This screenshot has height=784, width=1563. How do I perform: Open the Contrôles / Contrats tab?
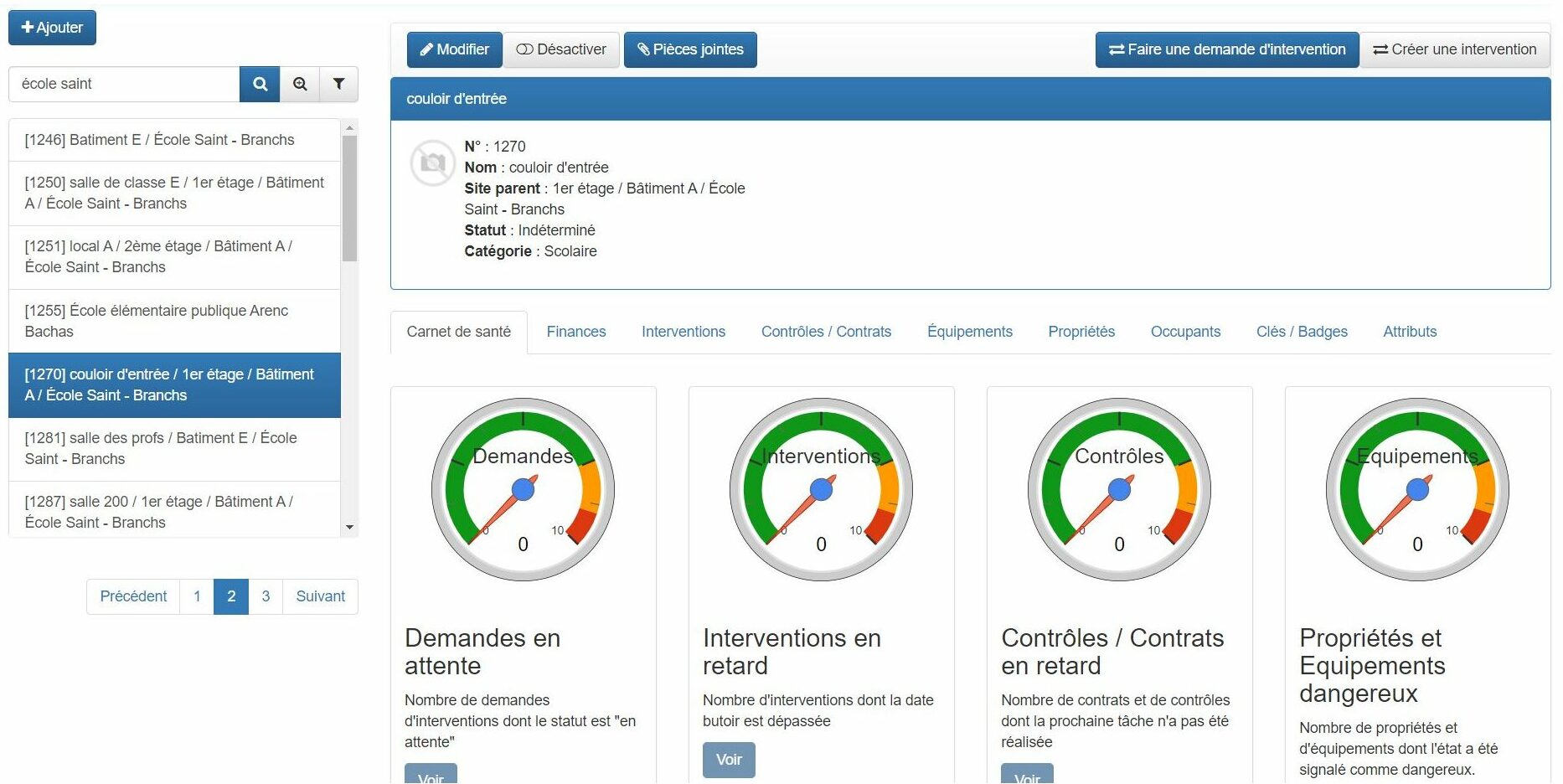click(826, 332)
